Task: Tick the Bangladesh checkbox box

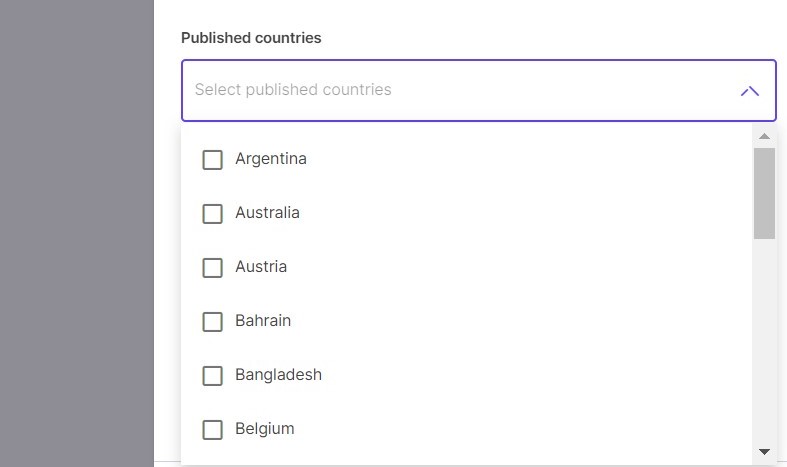Action: [x=212, y=376]
